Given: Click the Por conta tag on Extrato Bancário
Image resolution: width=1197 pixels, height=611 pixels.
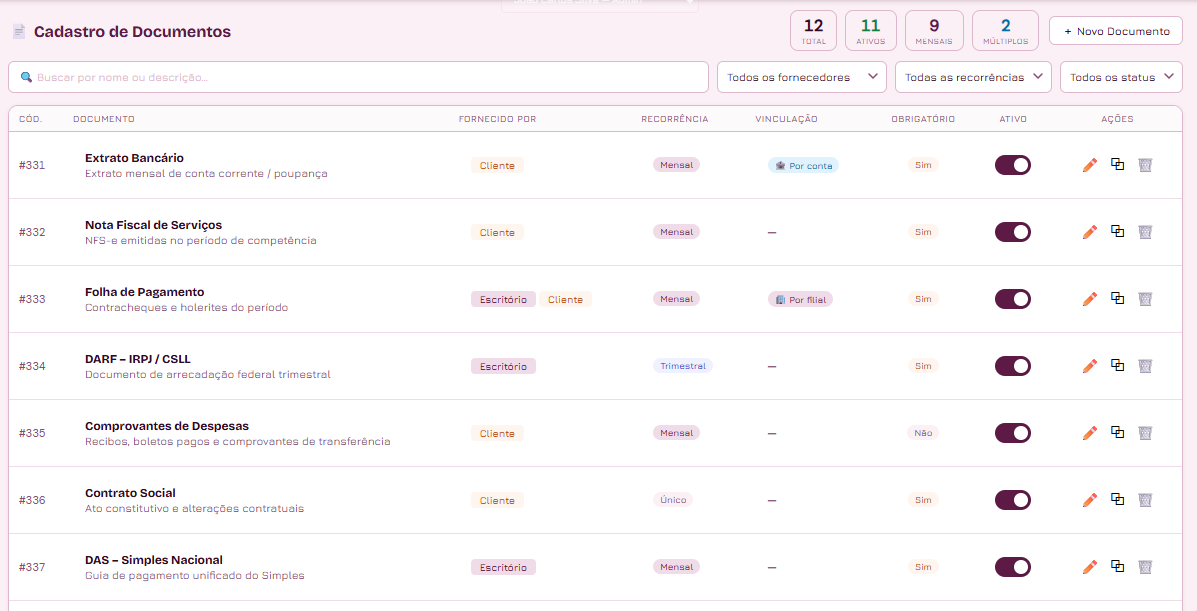Looking at the screenshot, I should coord(803,166).
